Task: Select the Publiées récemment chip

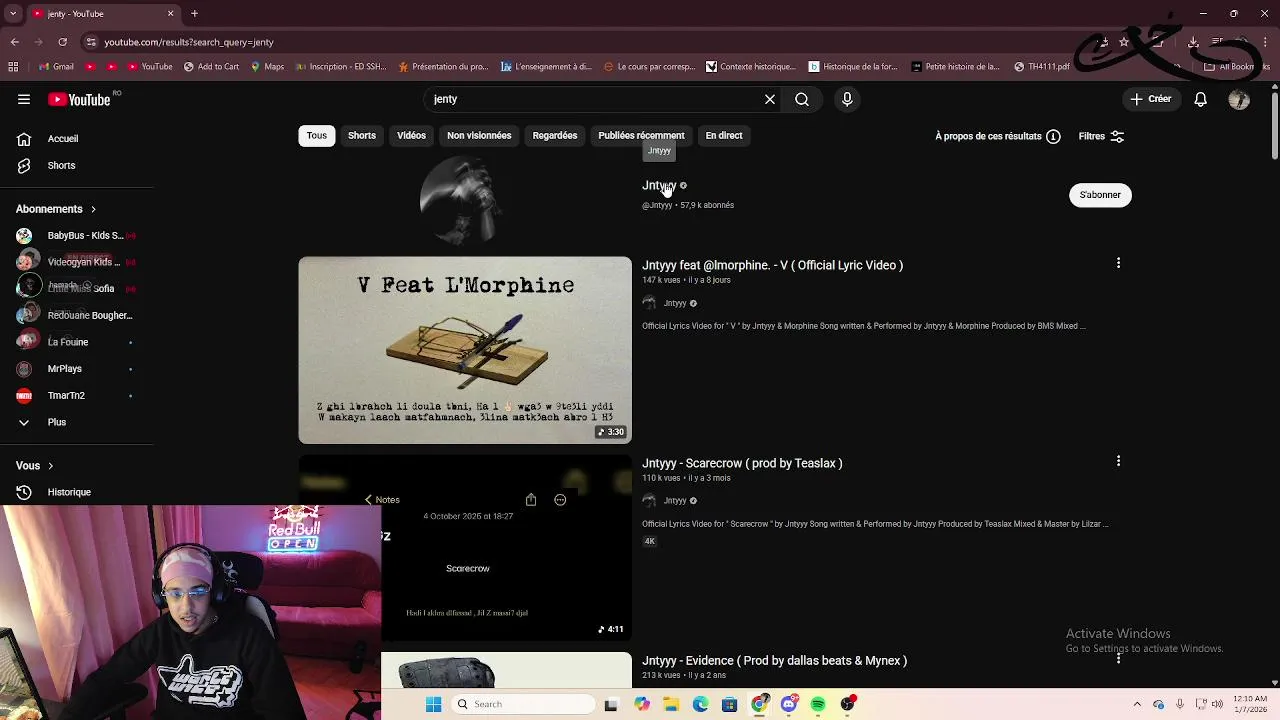Action: pos(641,135)
